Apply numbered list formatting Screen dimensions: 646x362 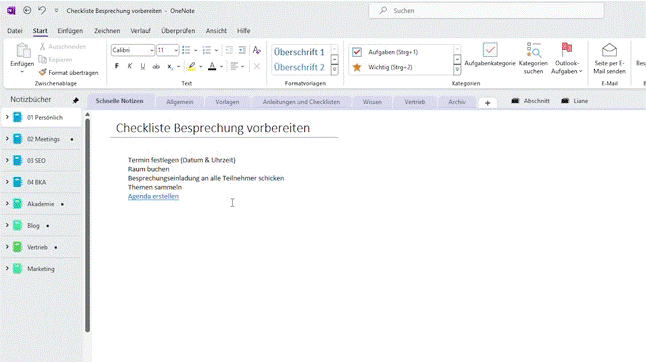coord(207,50)
